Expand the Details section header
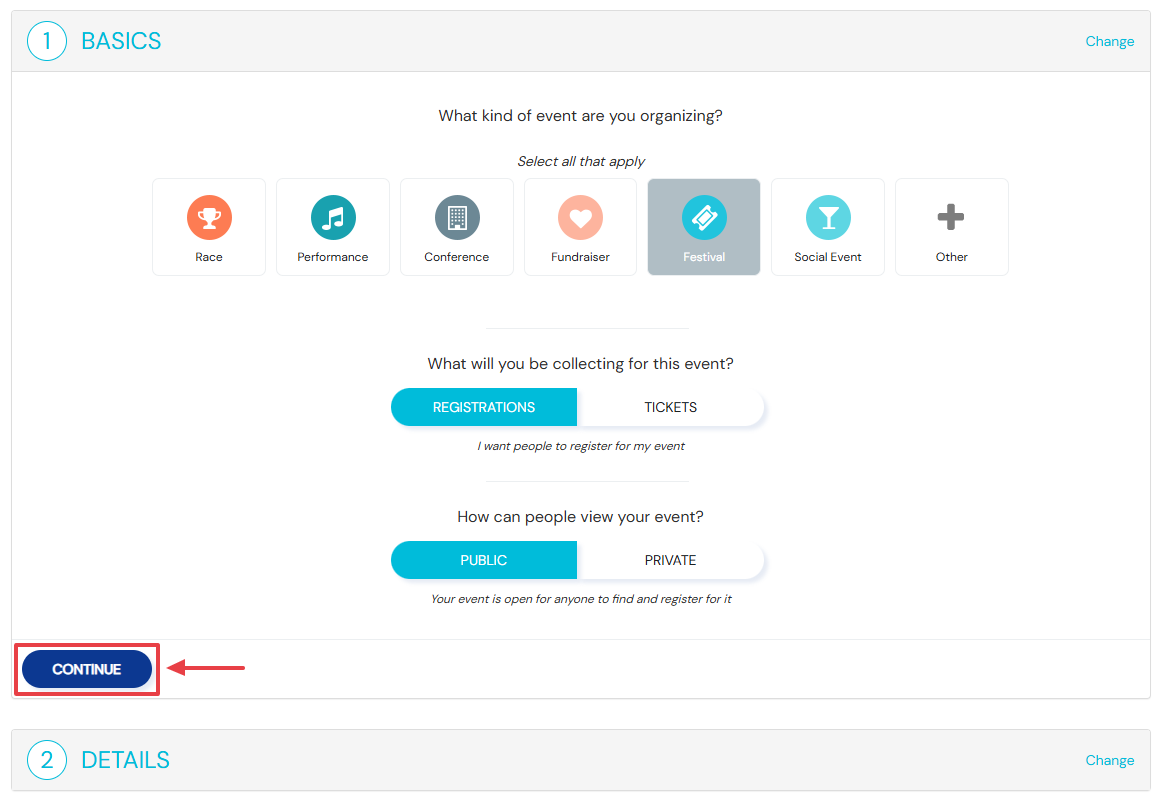Screen dimensions: 1159x801 (580, 760)
